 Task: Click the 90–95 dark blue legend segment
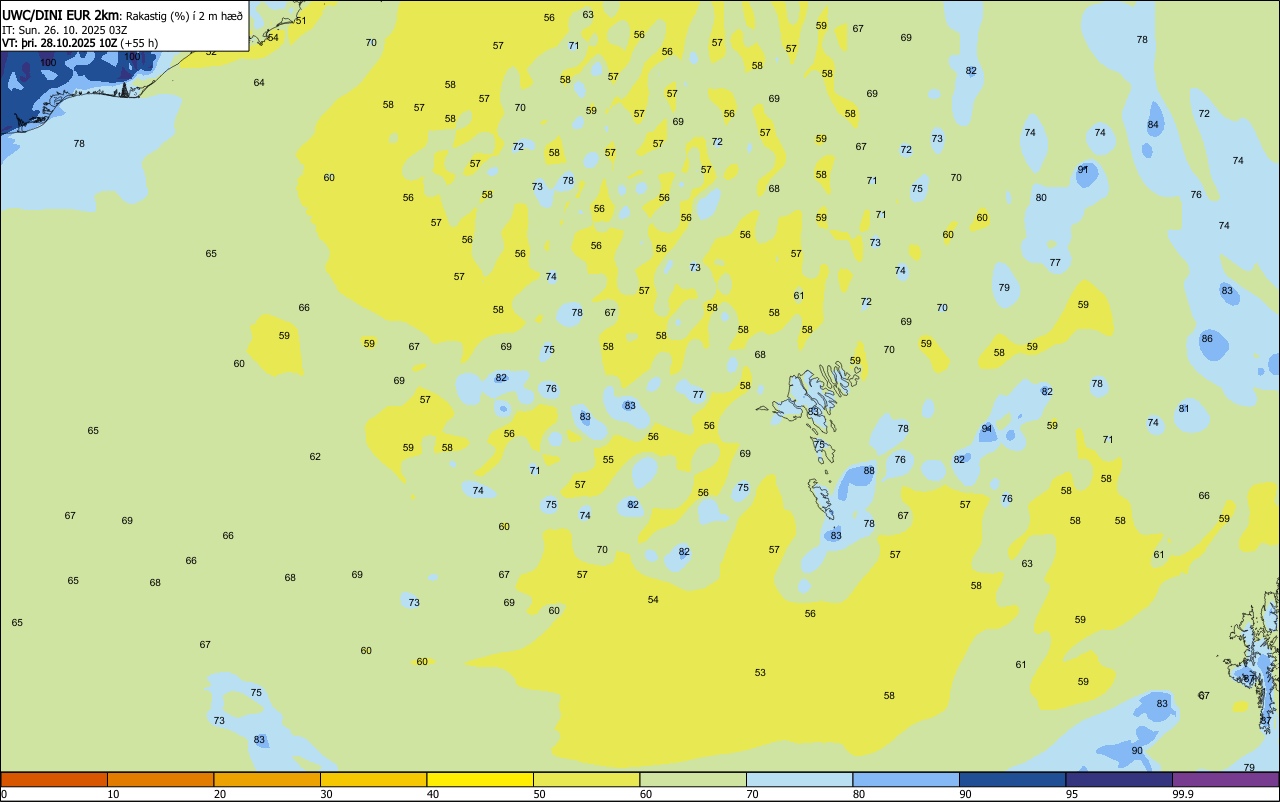[x=1012, y=779]
